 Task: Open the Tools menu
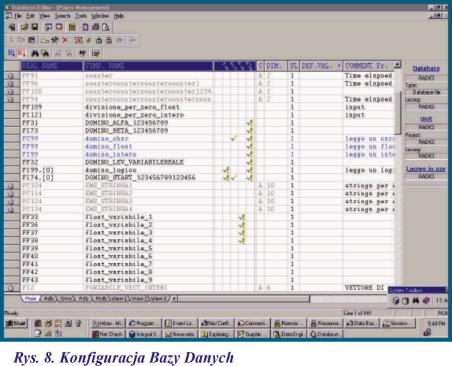81,16
